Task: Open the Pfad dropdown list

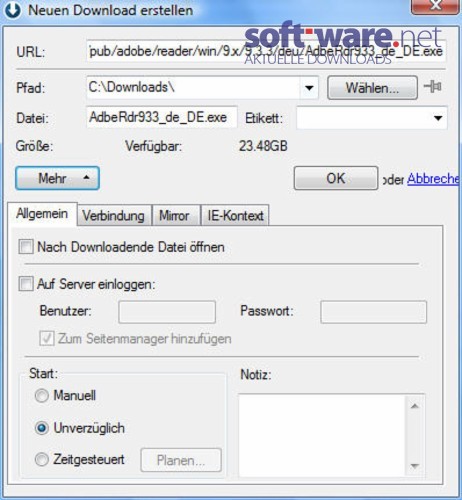Action: click(309, 88)
